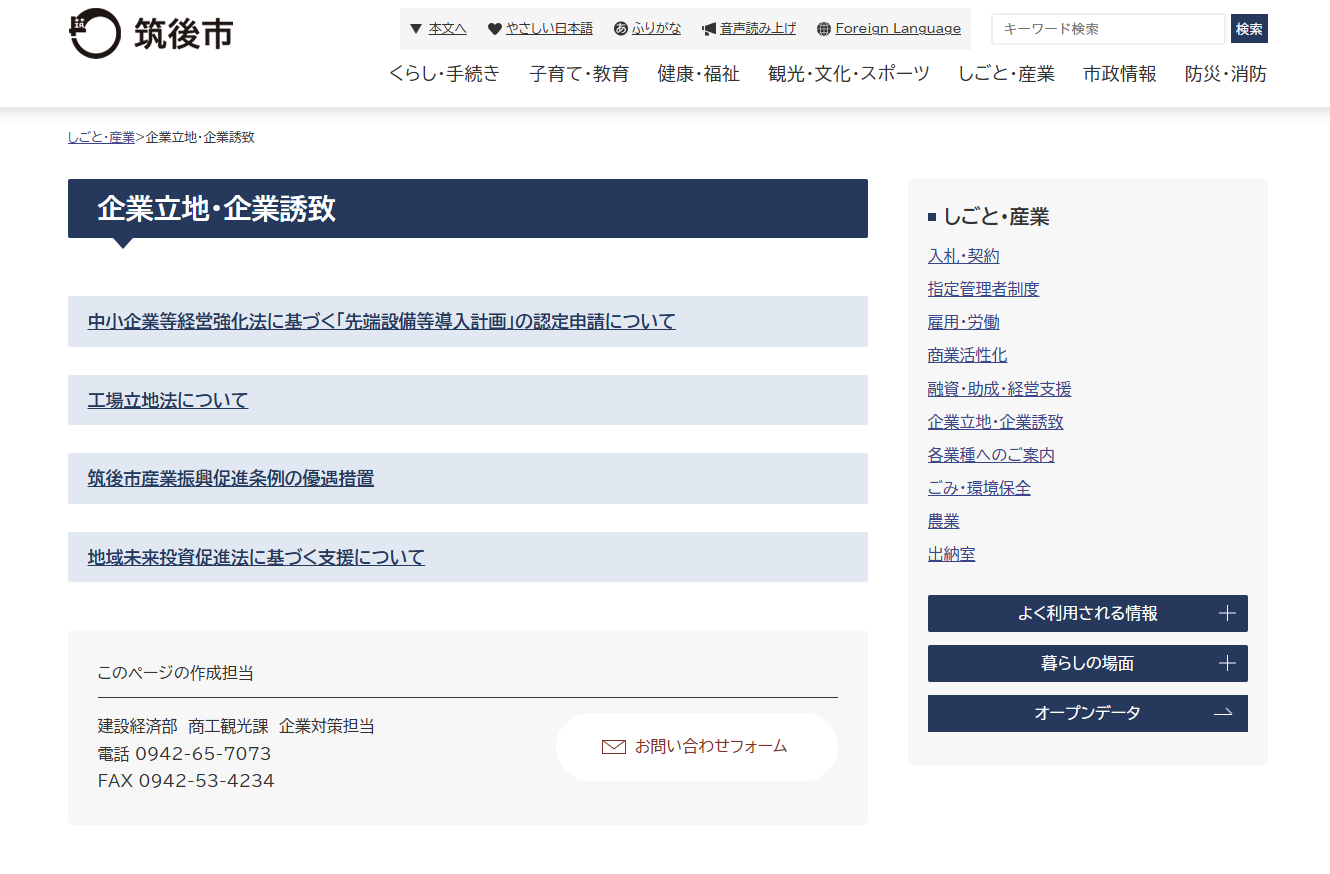Open くらし・手続き menu
This screenshot has height=874, width=1330.
[445, 73]
